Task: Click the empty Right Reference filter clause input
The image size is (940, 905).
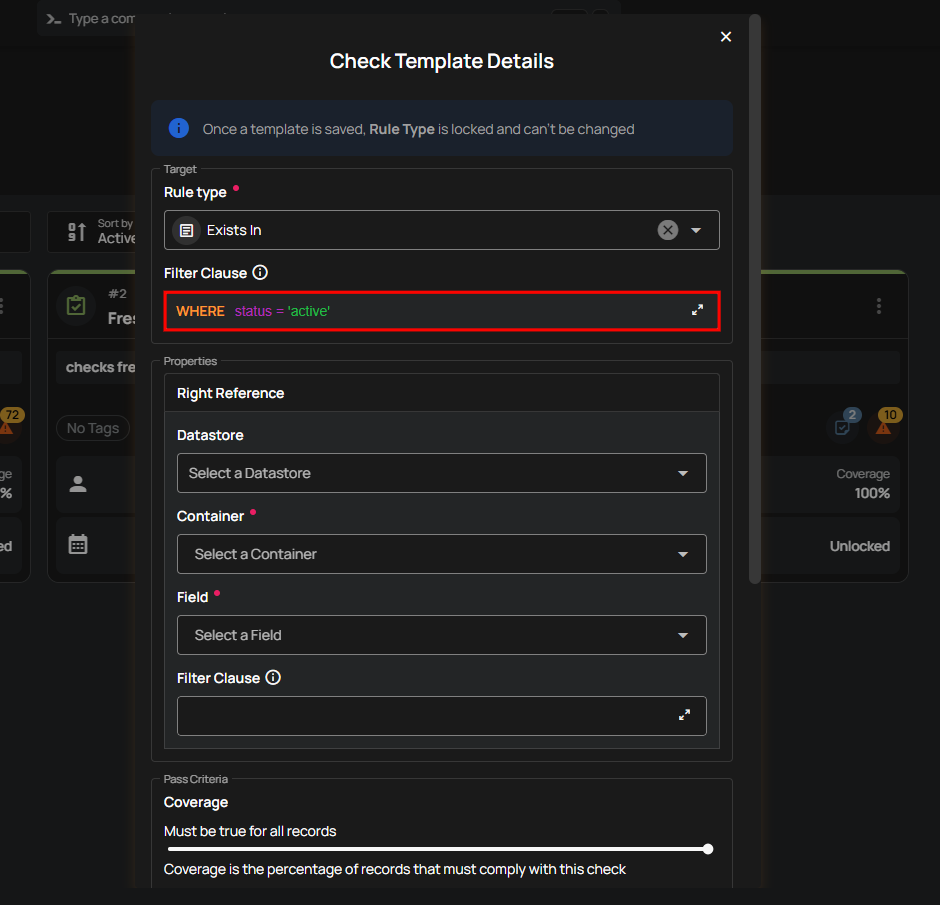Action: tap(420, 716)
